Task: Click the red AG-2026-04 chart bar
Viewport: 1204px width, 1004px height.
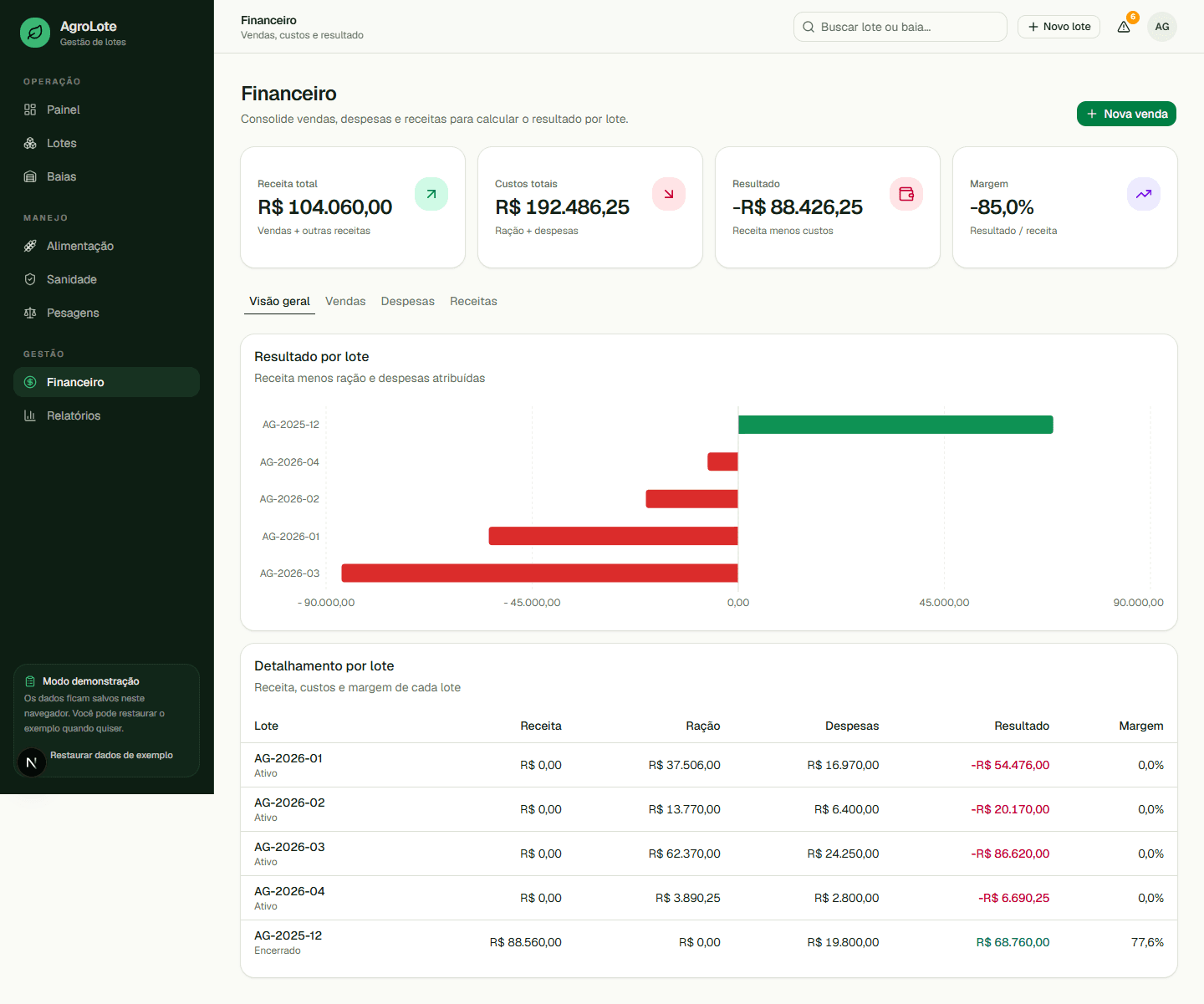Action: [722, 461]
